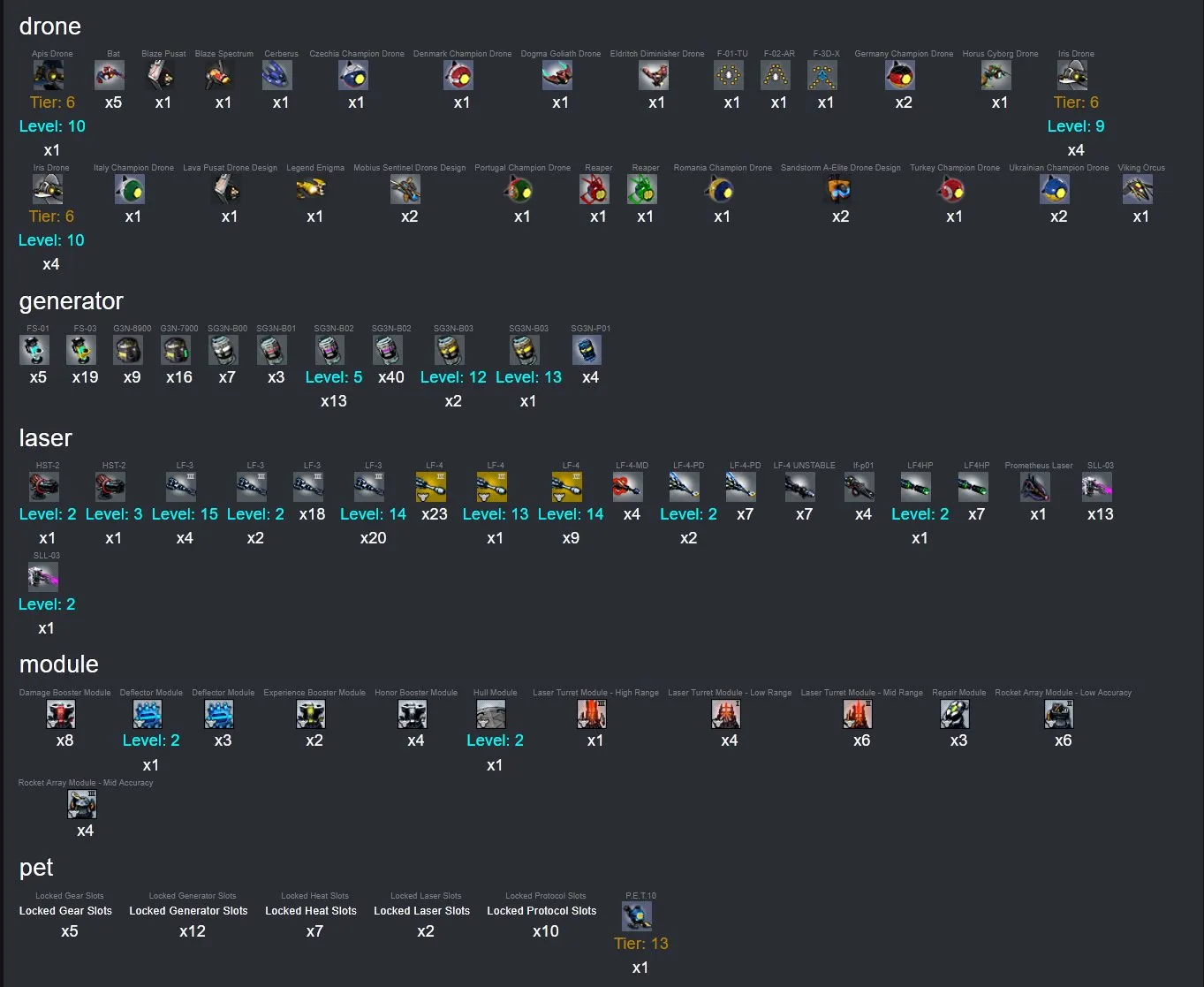Click the Bat drone icon
Screen dimensions: 1204x987
(x=110, y=76)
